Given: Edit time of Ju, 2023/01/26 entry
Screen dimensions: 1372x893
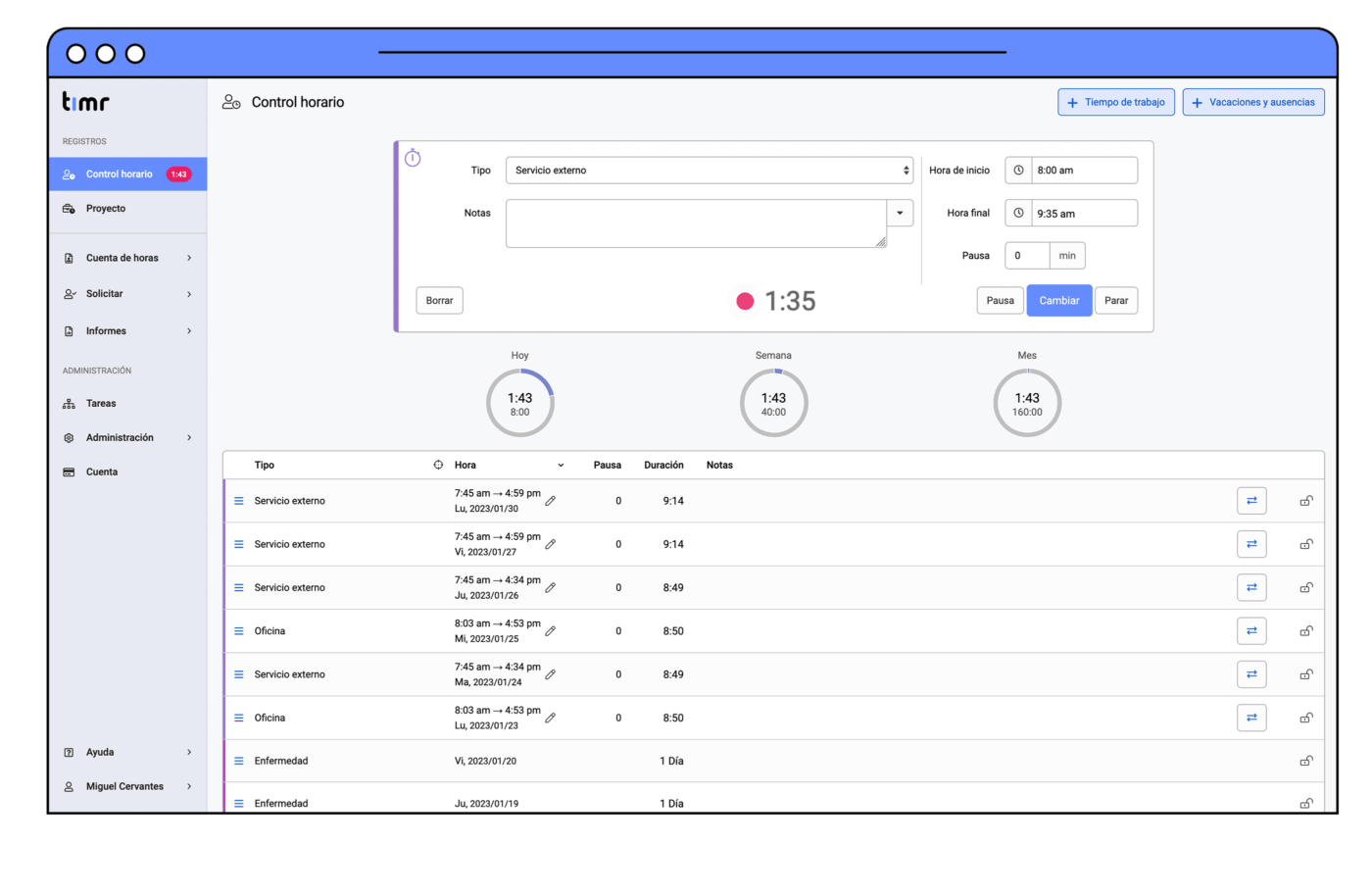Looking at the screenshot, I should (551, 588).
